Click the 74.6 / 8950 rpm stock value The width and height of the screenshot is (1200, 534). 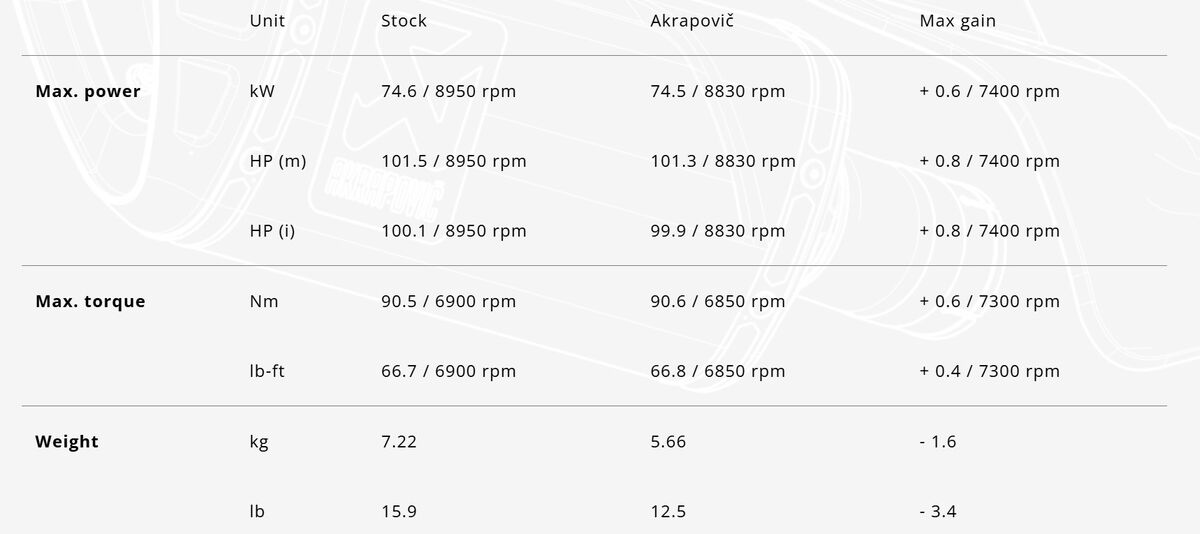(x=448, y=92)
